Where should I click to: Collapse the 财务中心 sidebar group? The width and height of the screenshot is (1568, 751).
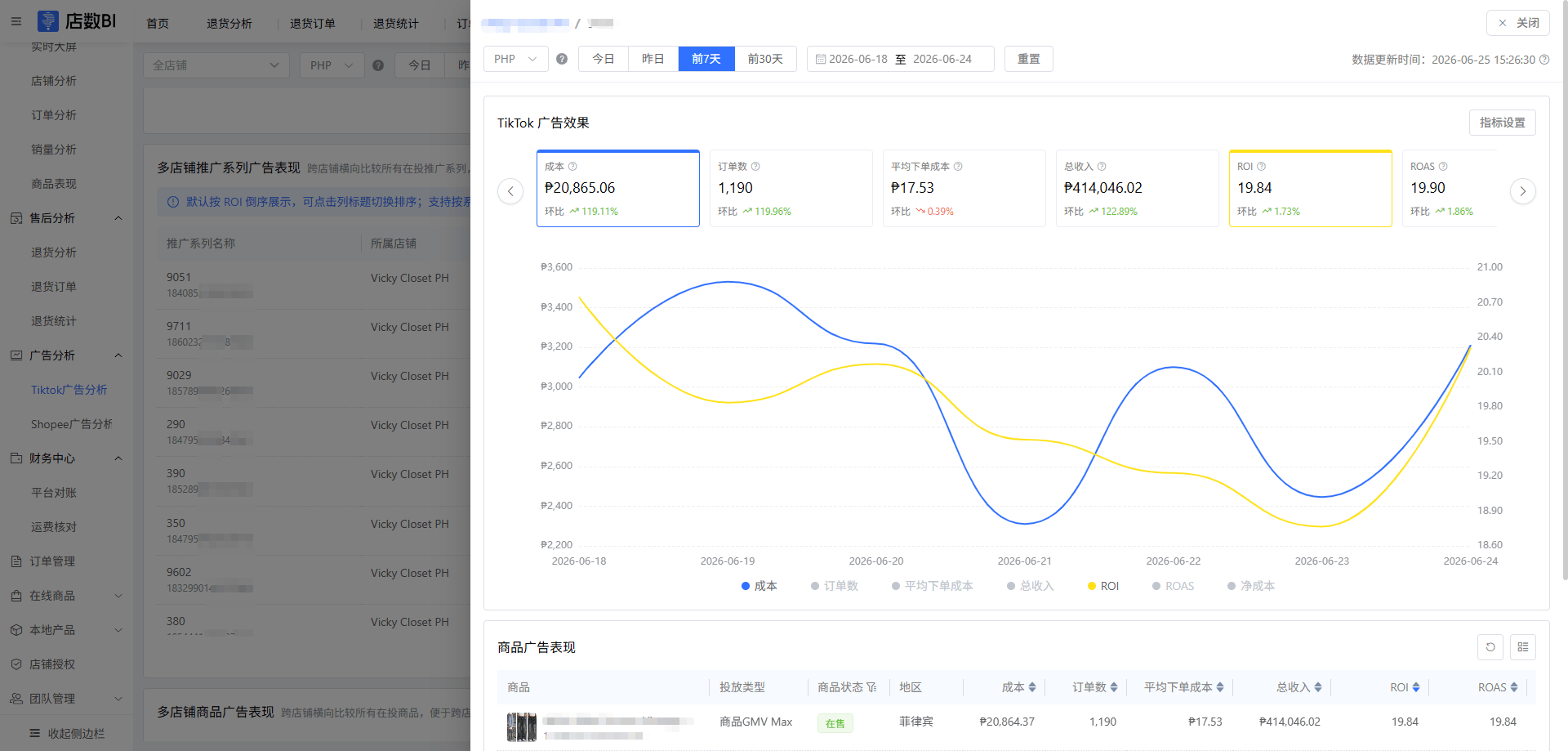[118, 458]
